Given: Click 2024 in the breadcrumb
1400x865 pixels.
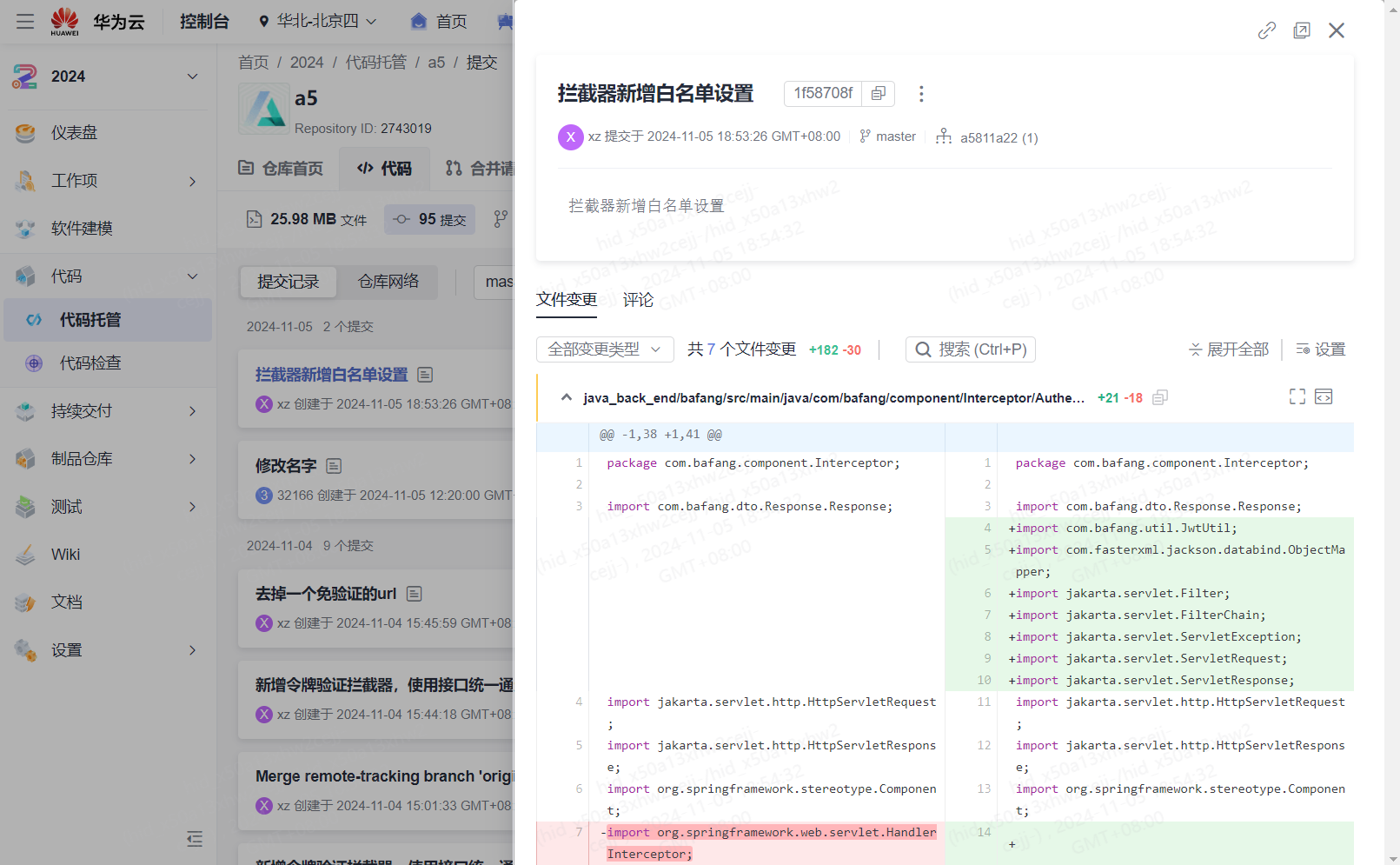Looking at the screenshot, I should (x=307, y=63).
